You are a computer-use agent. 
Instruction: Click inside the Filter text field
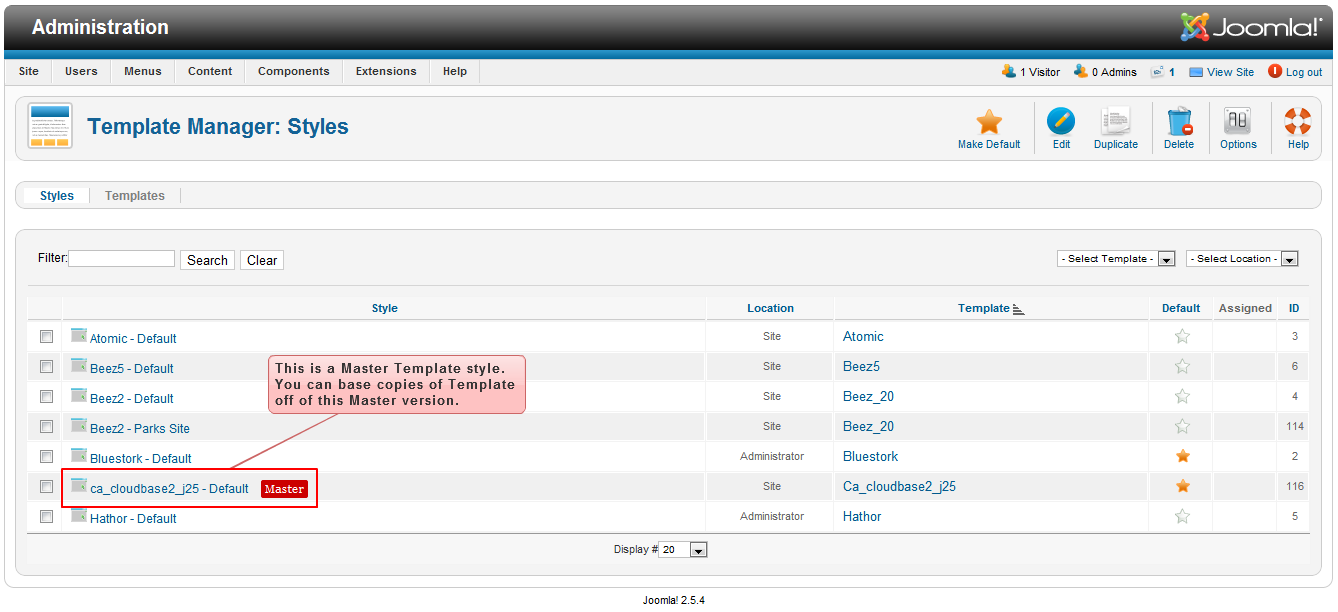click(x=122, y=258)
